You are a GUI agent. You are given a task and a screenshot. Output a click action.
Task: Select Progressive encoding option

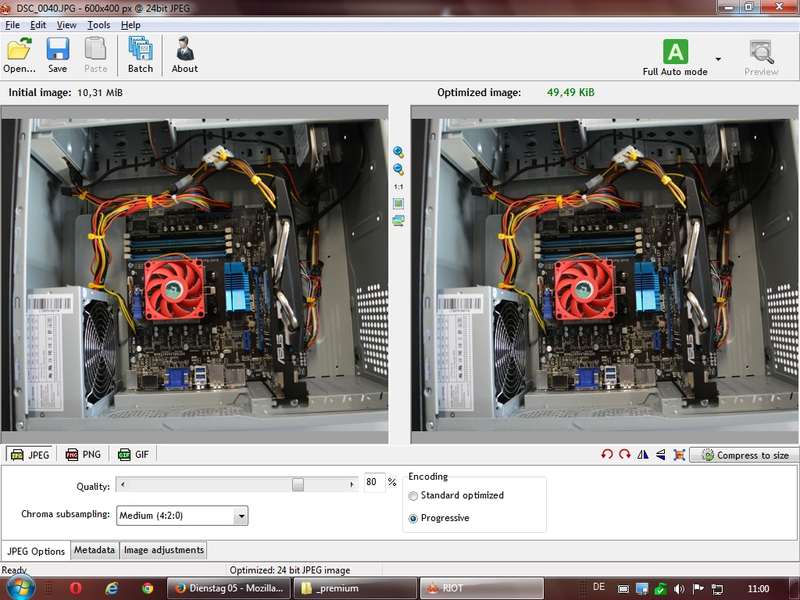413,518
